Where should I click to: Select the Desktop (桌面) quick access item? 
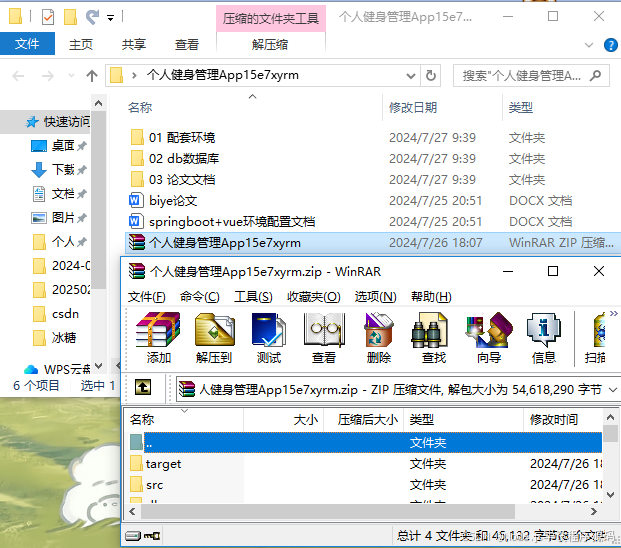[59, 146]
